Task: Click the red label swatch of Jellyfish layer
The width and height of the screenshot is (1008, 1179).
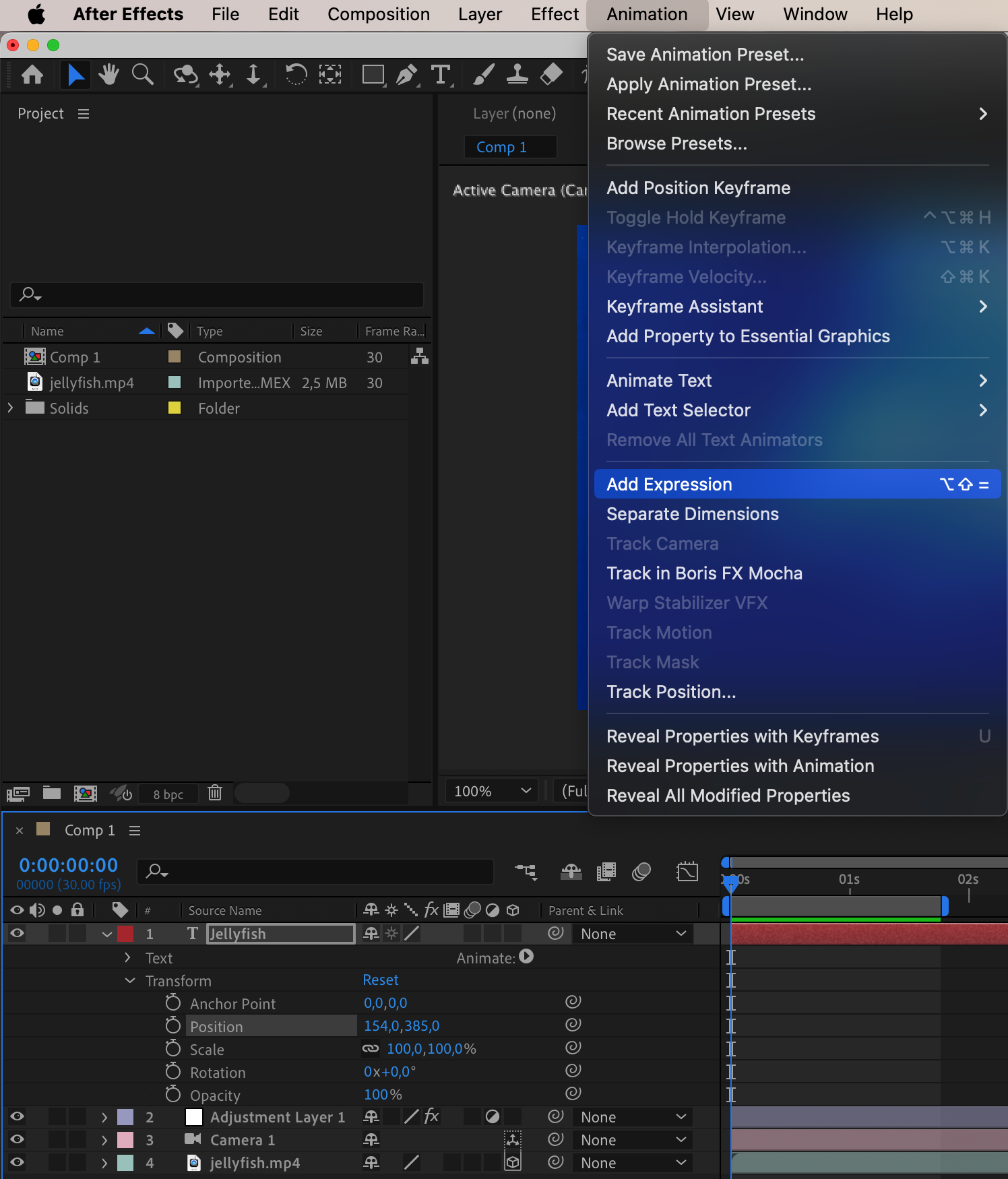Action: pyautogui.click(x=125, y=934)
